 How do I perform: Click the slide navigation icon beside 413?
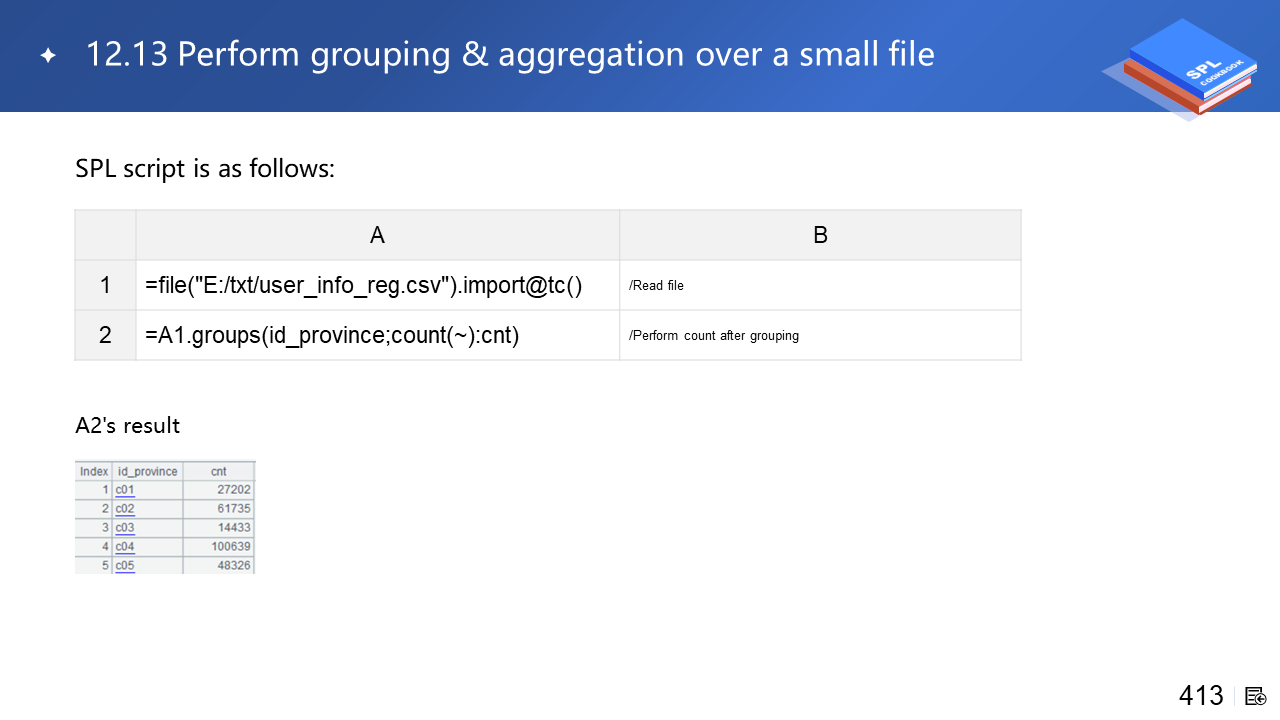tap(1256, 696)
